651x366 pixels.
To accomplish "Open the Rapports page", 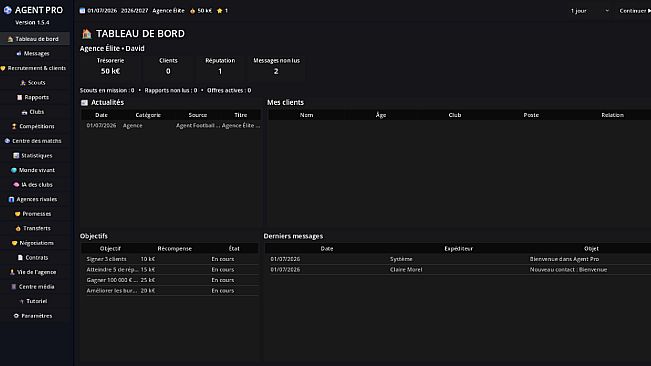I will 35,97.
